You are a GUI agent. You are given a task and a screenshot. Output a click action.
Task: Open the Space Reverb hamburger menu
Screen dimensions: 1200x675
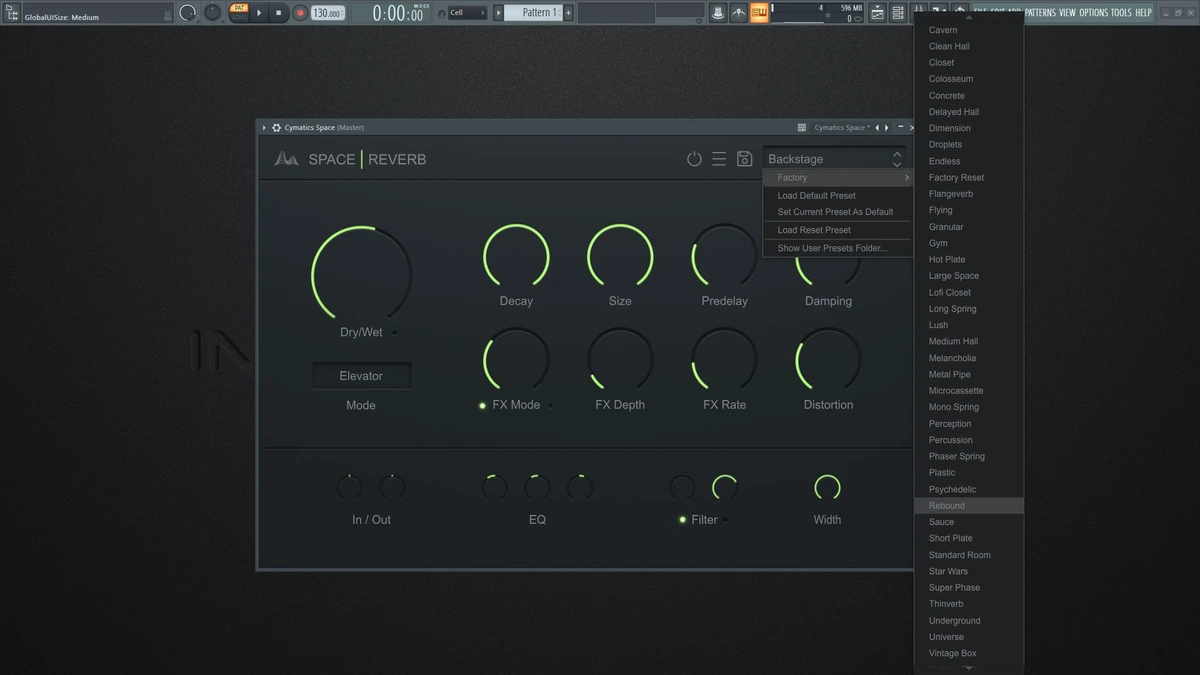point(719,159)
